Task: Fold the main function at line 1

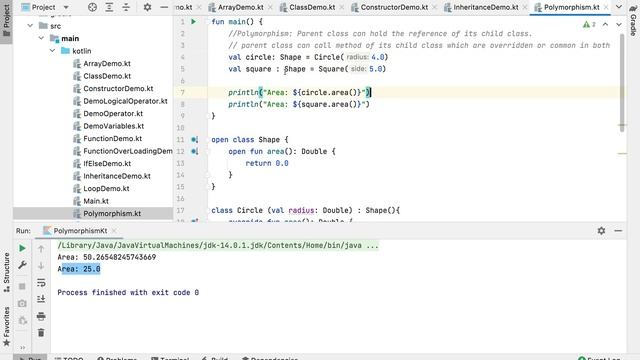Action: [x=208, y=22]
